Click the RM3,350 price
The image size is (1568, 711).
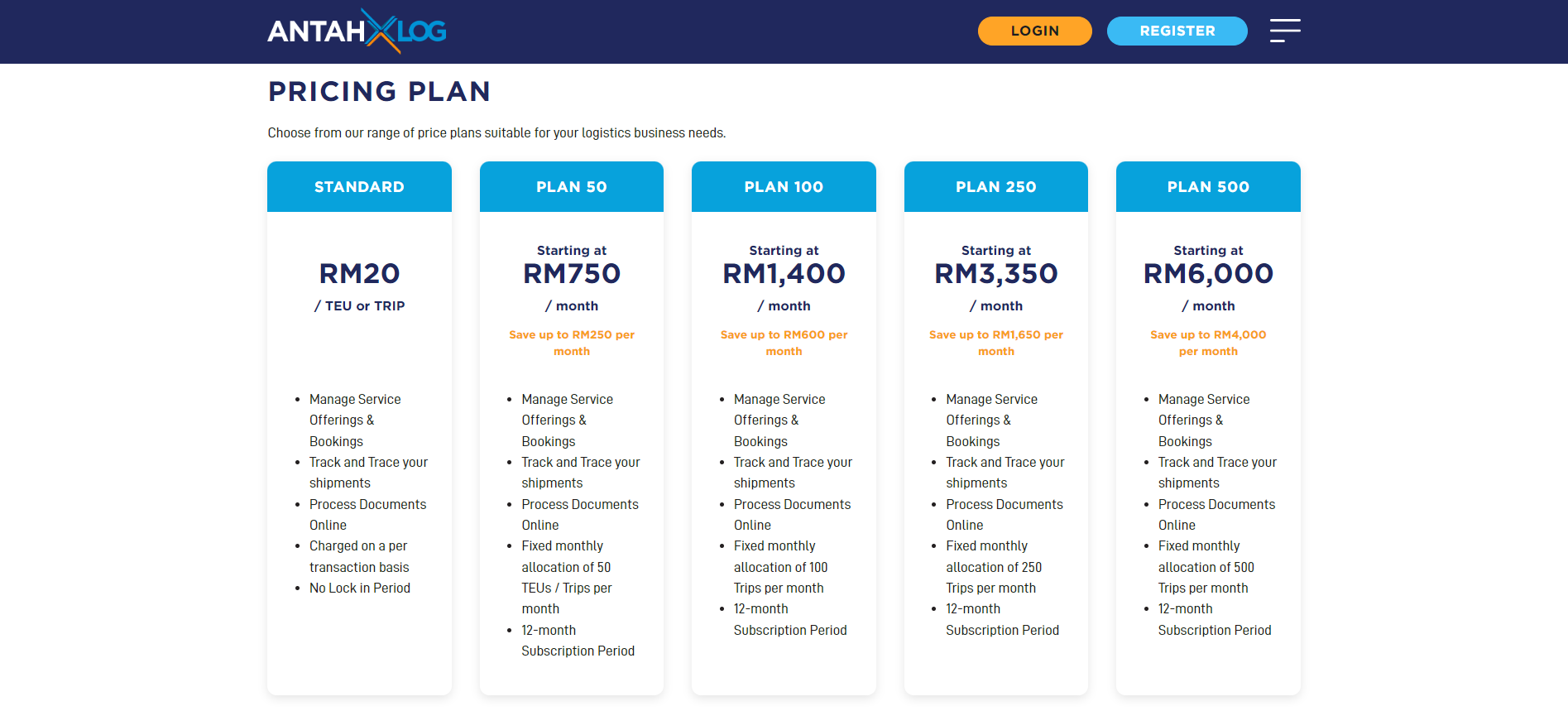pos(996,274)
